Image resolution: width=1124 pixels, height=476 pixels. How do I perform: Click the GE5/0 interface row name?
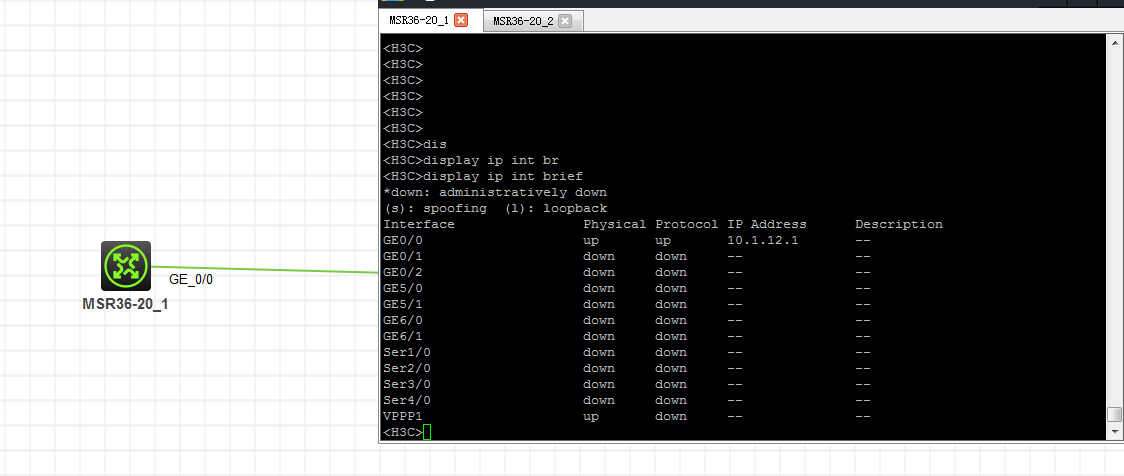click(403, 288)
